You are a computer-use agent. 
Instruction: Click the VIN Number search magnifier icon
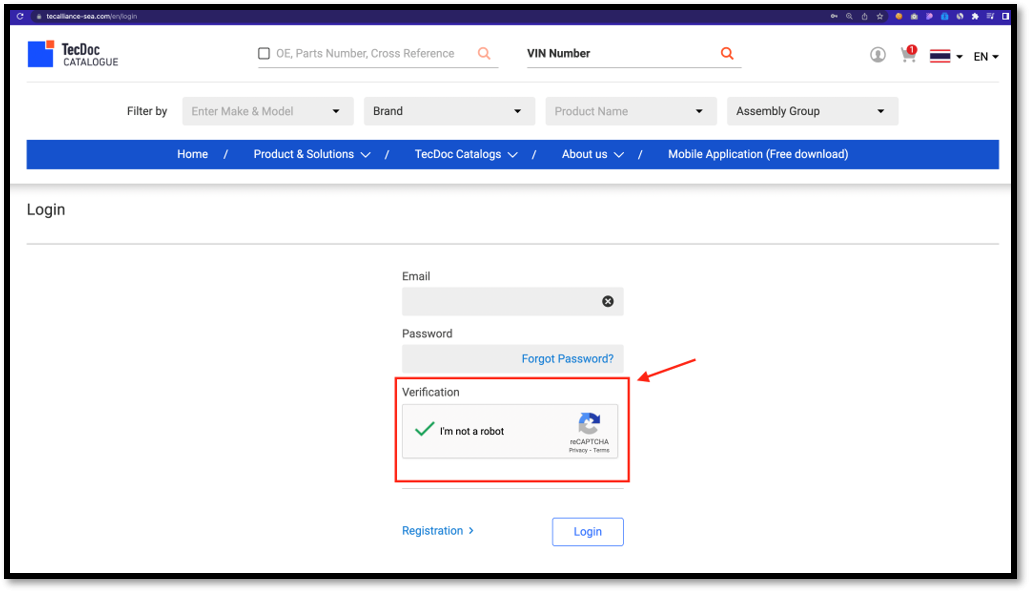coord(727,53)
